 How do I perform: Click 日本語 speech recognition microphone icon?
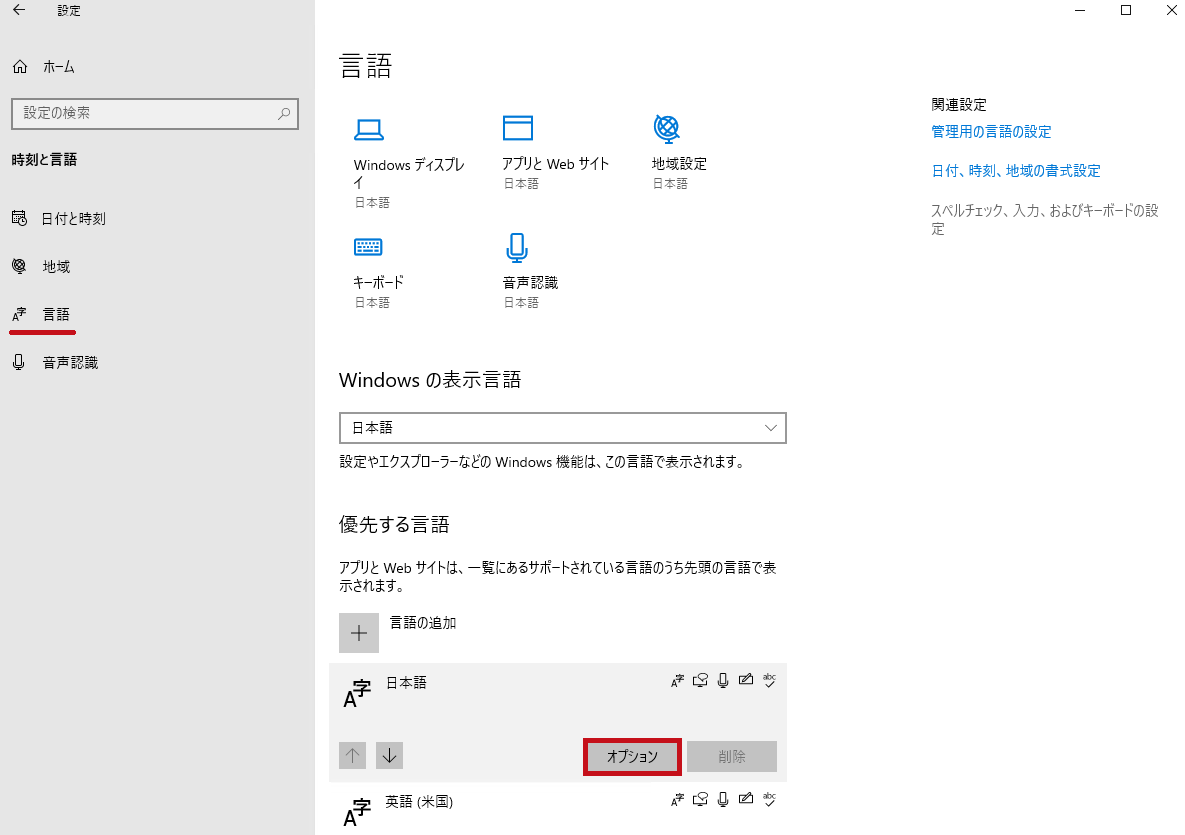pos(723,680)
